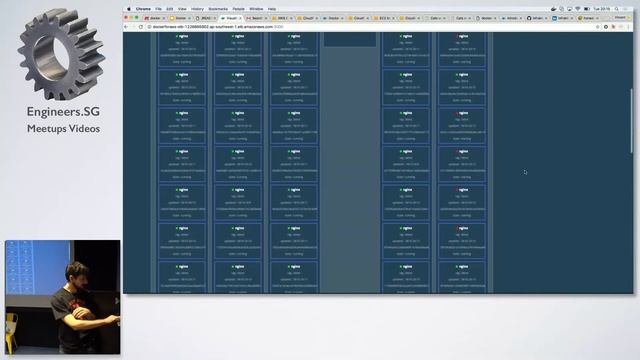Open the Wi-Fi status menu
This screenshot has height=360, width=640.
tap(578, 9)
